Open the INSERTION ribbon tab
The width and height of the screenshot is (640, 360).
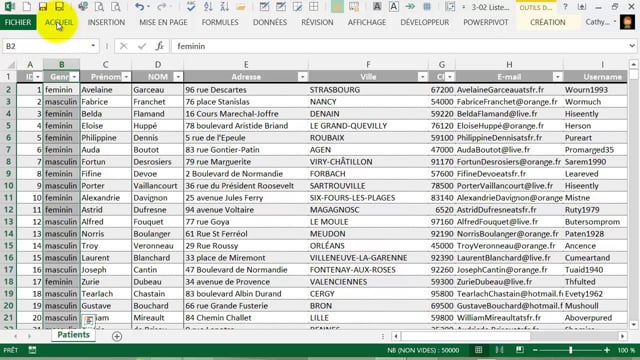click(x=106, y=22)
